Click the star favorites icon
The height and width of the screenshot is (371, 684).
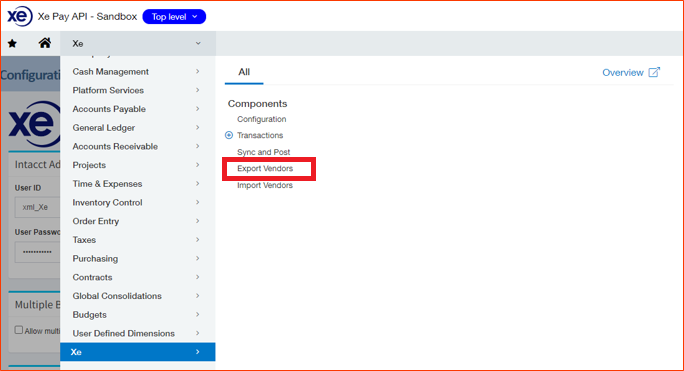click(12, 43)
